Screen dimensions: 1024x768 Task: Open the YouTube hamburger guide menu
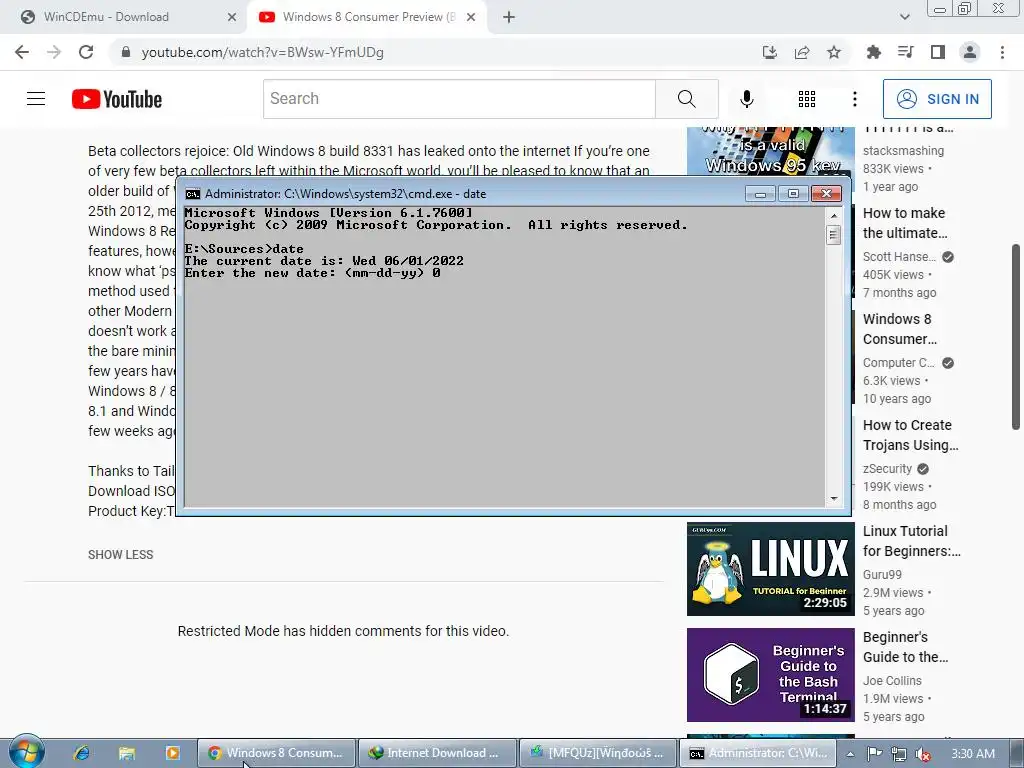pyautogui.click(x=36, y=99)
